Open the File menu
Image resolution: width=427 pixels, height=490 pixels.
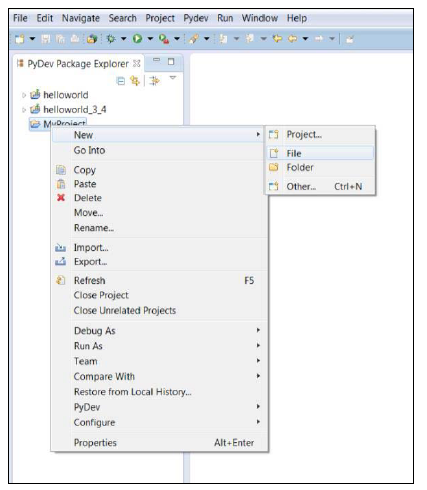pos(20,18)
